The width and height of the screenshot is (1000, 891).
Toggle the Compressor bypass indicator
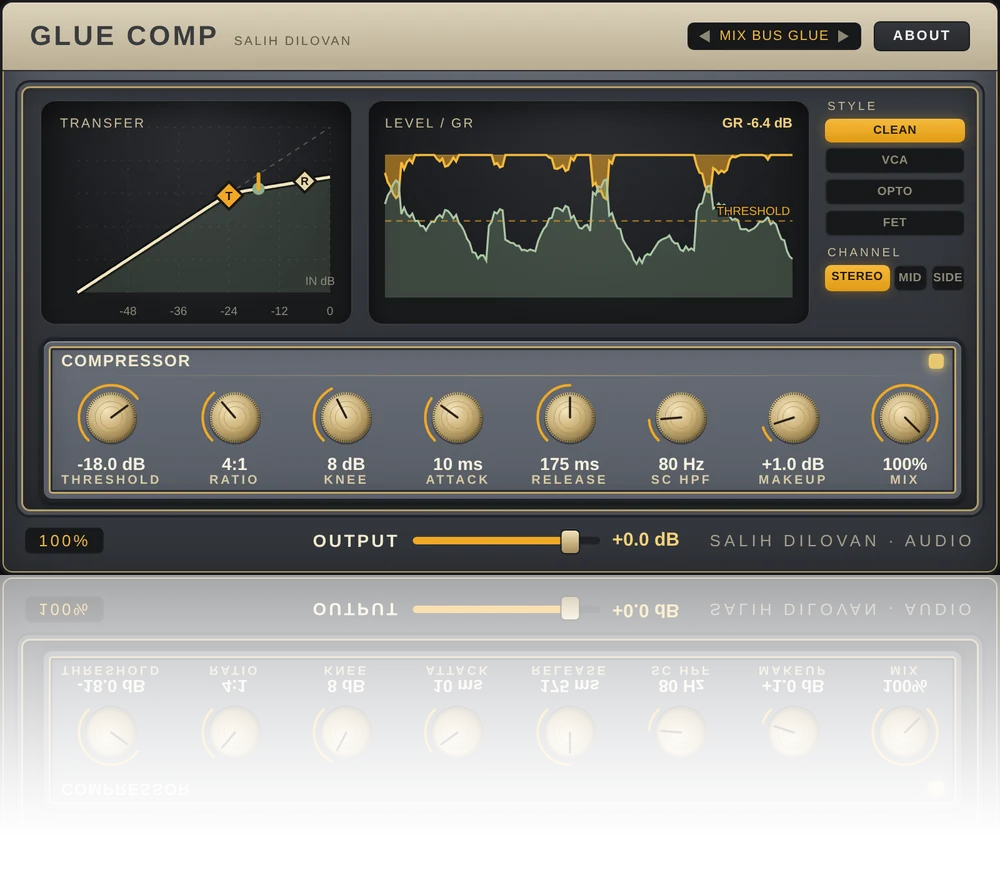(936, 362)
